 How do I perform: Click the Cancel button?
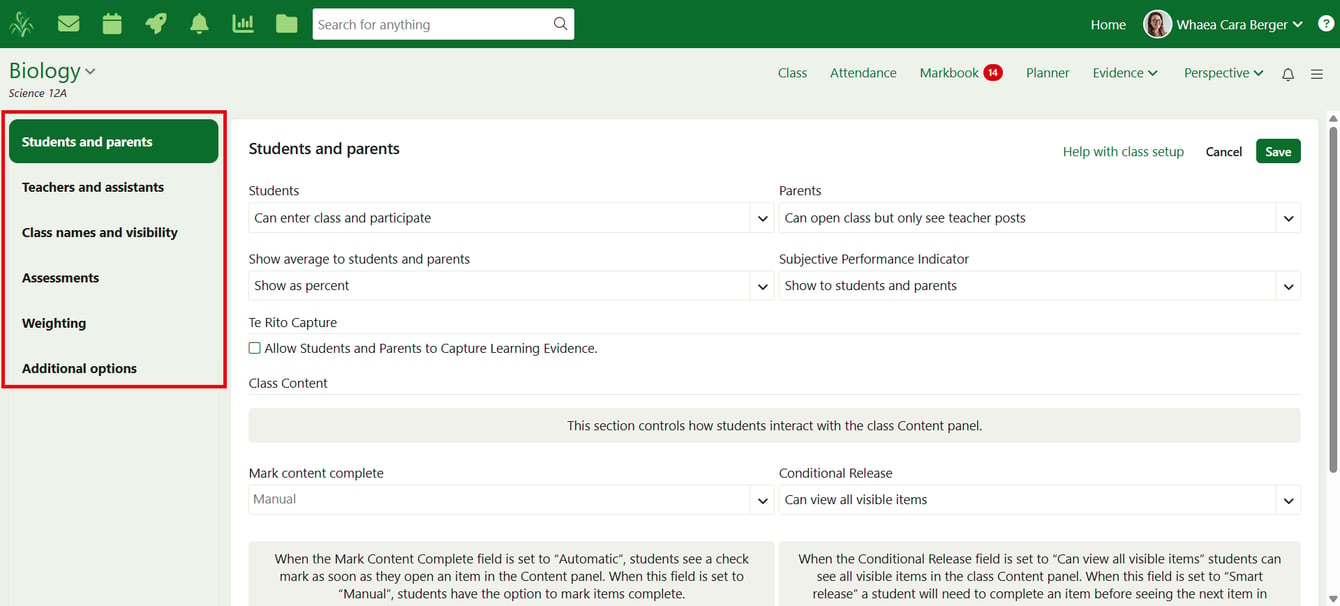click(x=1224, y=152)
